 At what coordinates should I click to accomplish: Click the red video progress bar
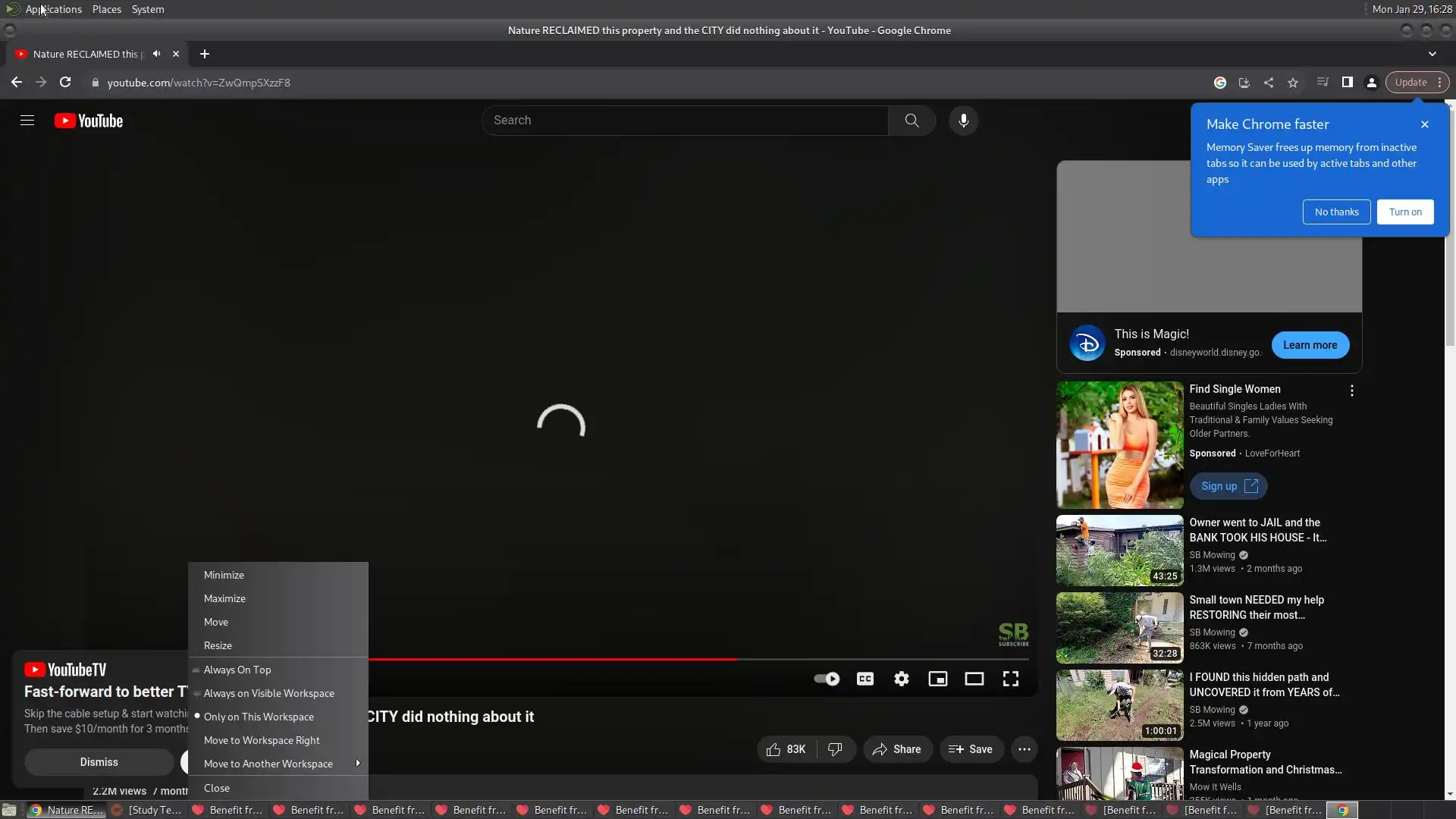(552, 659)
